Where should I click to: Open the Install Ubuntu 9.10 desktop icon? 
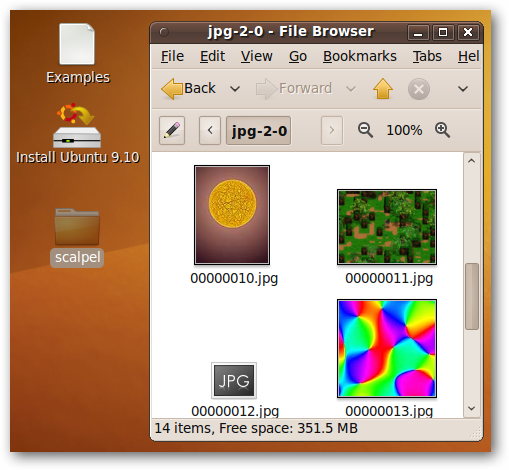coord(77,126)
